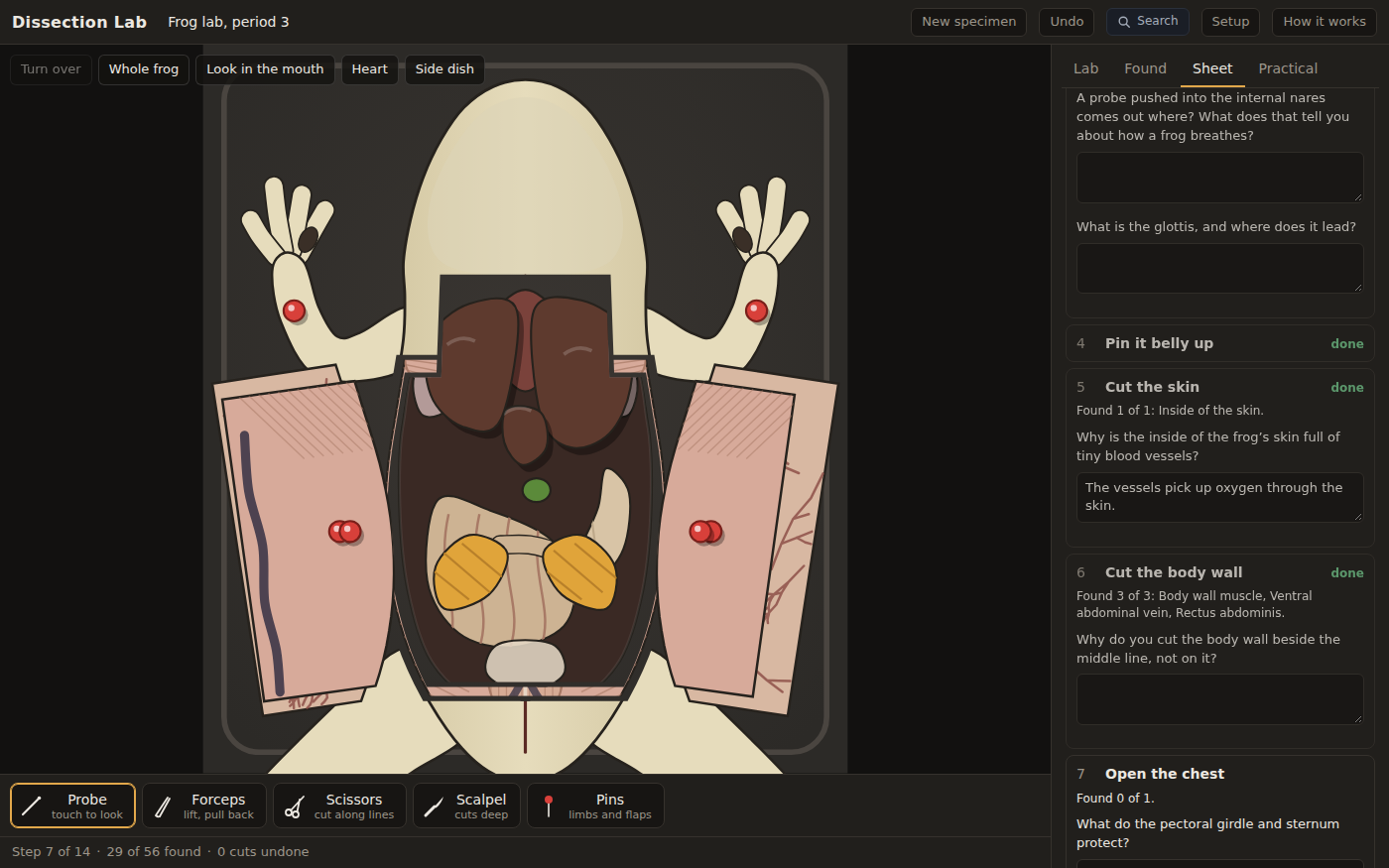Image resolution: width=1389 pixels, height=868 pixels.
Task: Collapse step 6 Cut the body wall
Action: (1219, 572)
